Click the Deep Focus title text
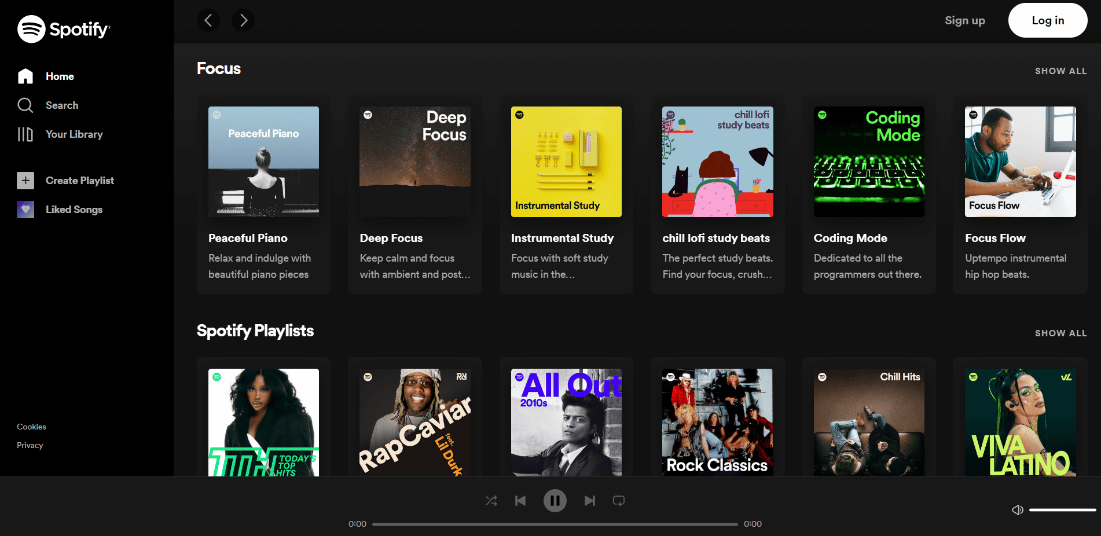The width and height of the screenshot is (1101, 536). click(x=391, y=238)
